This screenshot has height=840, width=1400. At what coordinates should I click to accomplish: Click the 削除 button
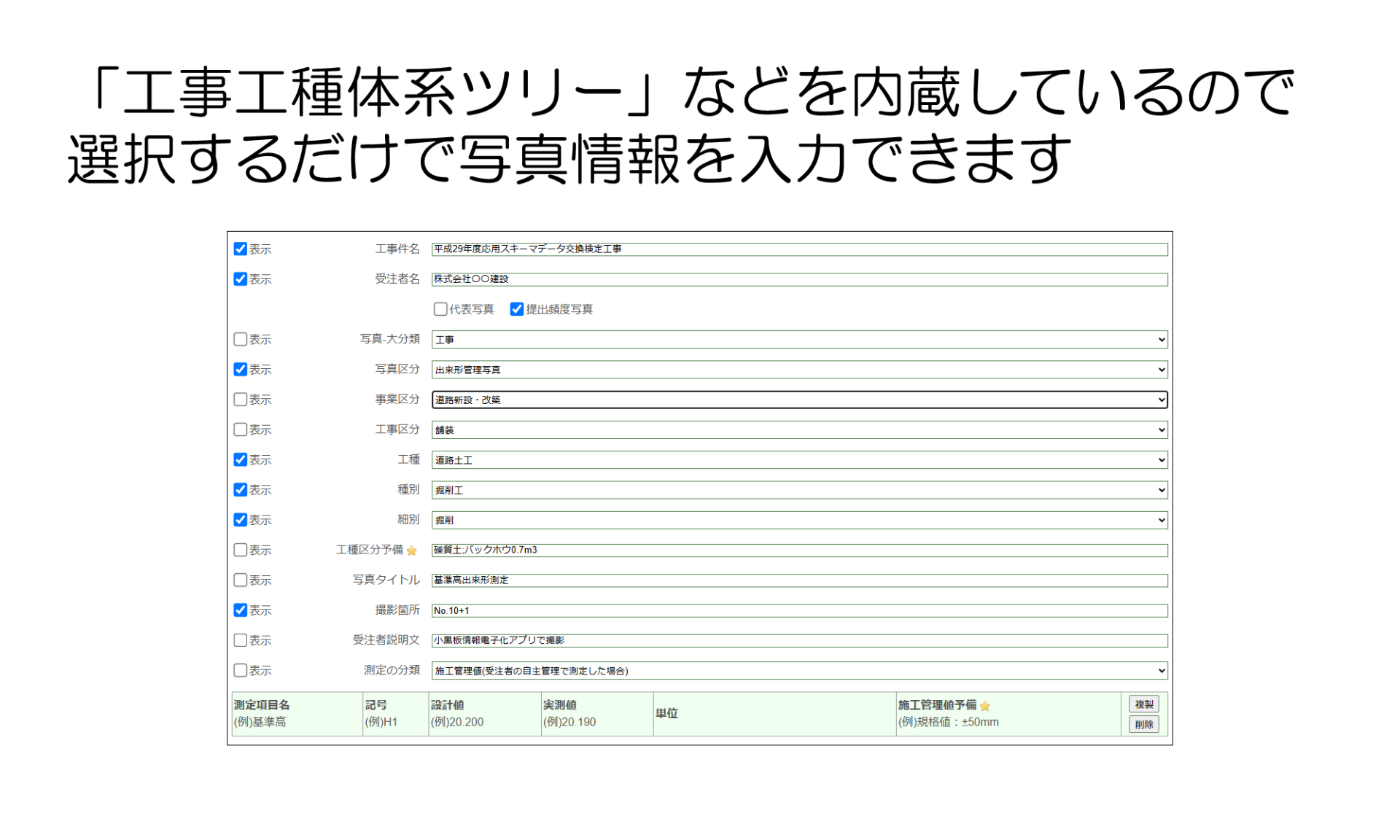(1143, 724)
